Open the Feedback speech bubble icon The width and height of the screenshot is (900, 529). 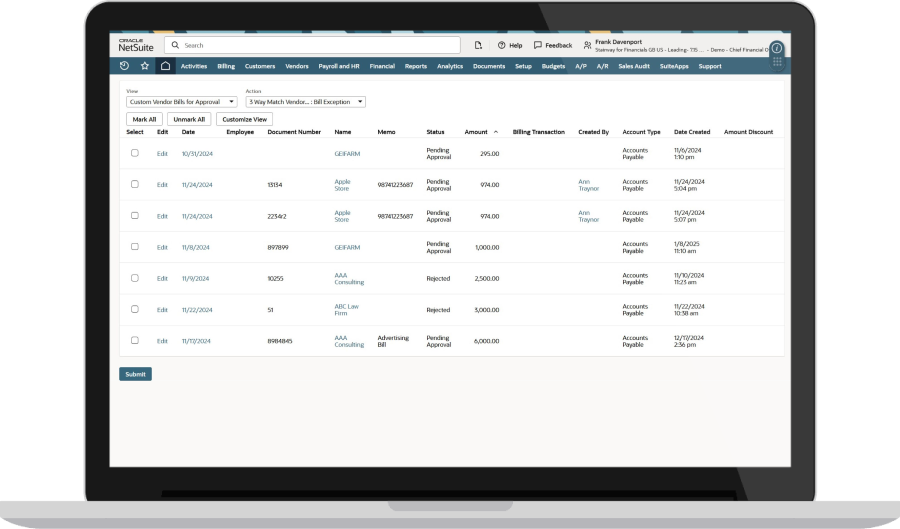tap(538, 45)
